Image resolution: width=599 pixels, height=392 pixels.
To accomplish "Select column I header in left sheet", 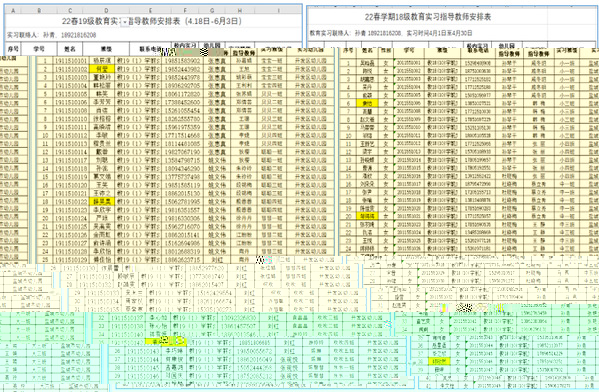I will click(278, 10).
